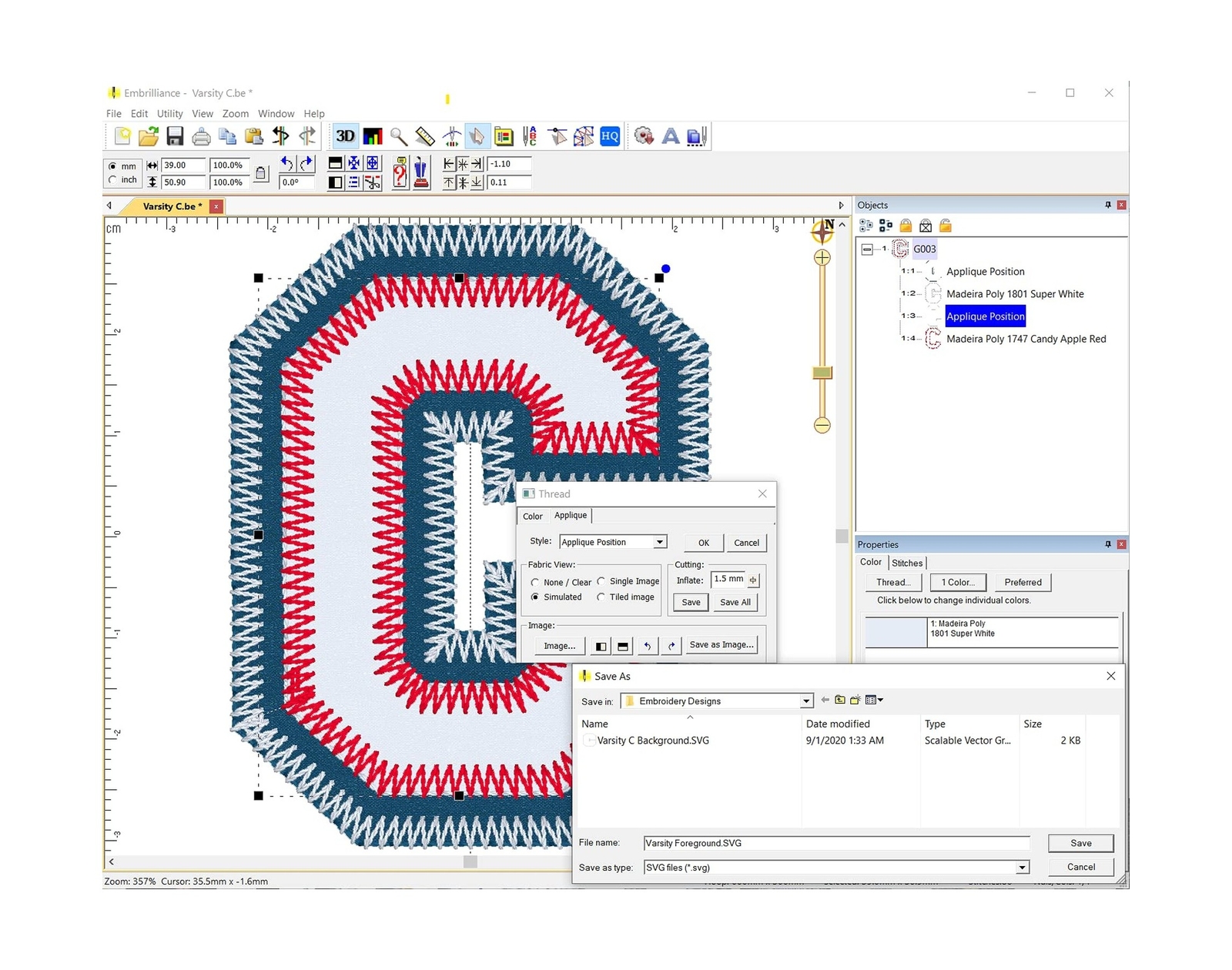The image size is (1232, 970).
Task: Choose the None / Clear fabric option
Action: 536,582
